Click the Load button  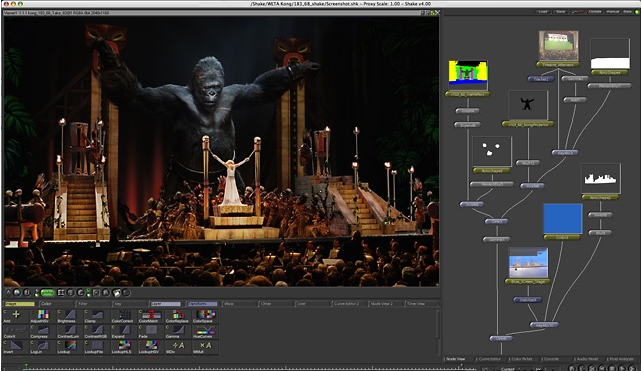click(x=542, y=12)
